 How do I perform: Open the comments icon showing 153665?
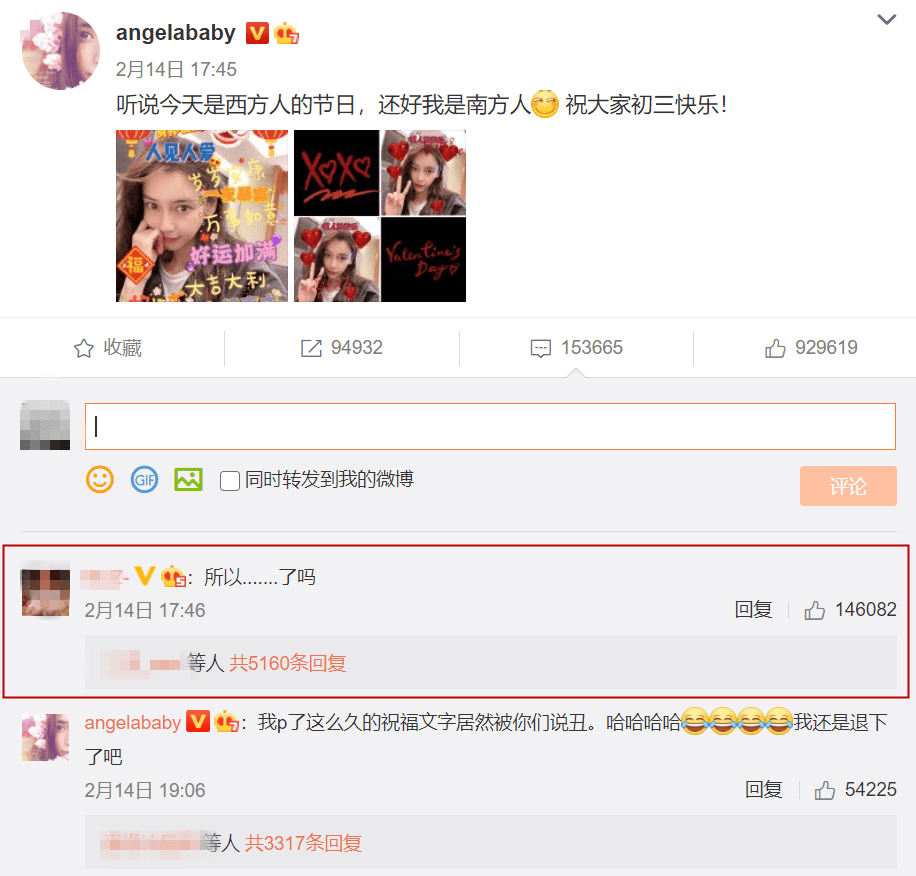[x=540, y=348]
